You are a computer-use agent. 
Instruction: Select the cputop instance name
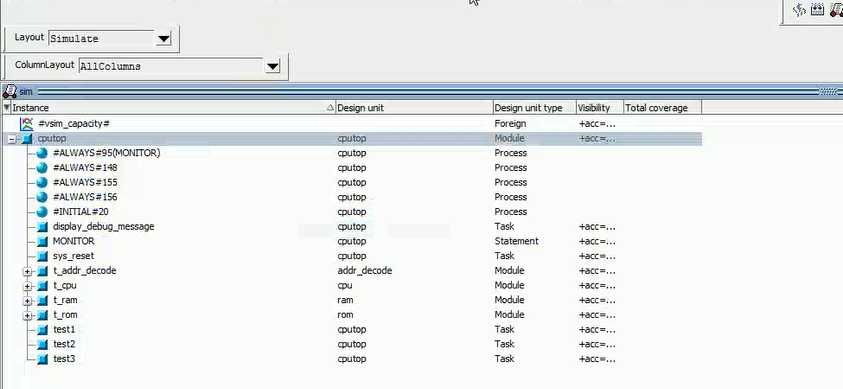(x=52, y=139)
